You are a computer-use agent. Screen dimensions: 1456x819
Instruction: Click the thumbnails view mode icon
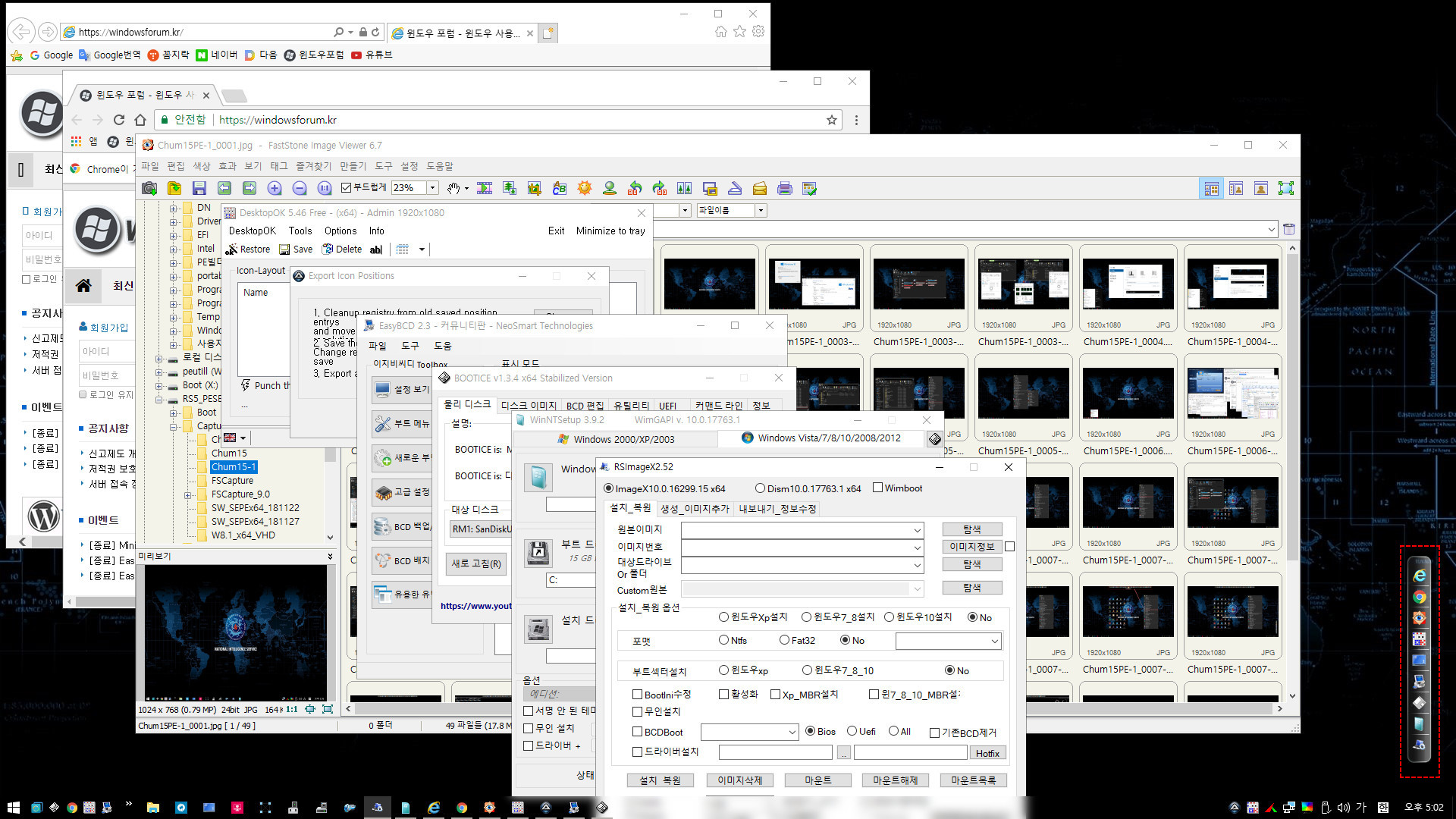(1212, 188)
